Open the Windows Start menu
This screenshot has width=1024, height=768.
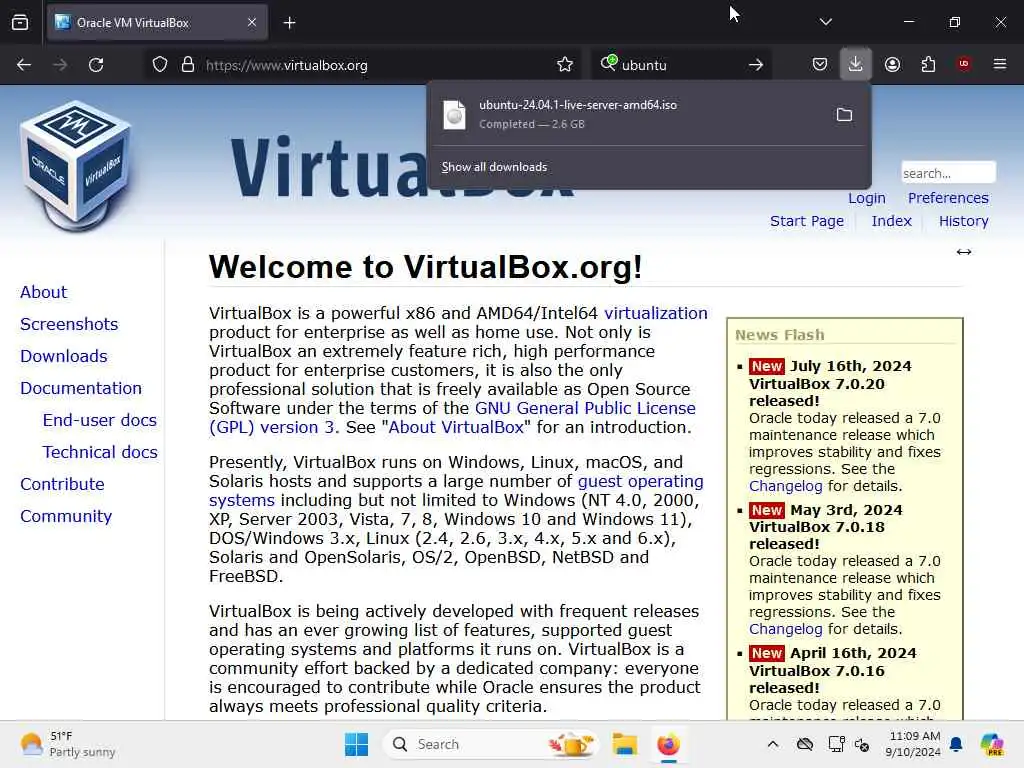(x=357, y=744)
